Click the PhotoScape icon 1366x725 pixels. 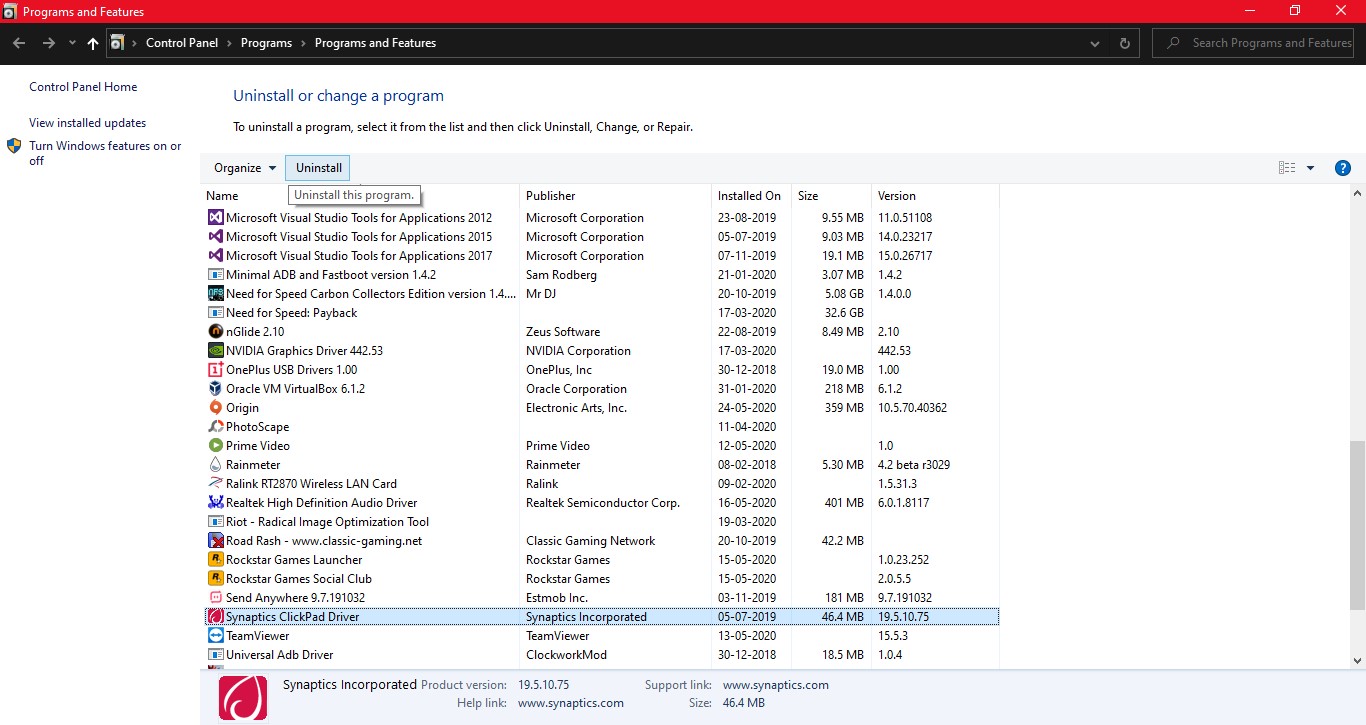click(x=215, y=426)
